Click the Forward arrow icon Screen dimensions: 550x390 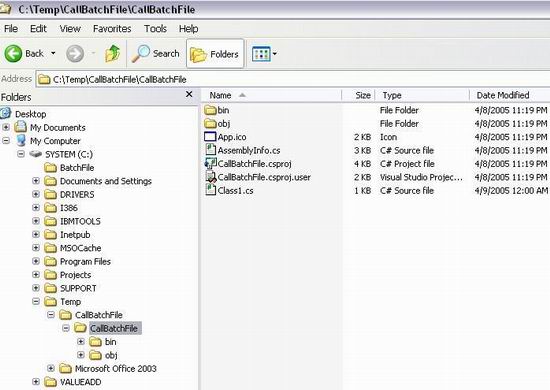[75, 54]
